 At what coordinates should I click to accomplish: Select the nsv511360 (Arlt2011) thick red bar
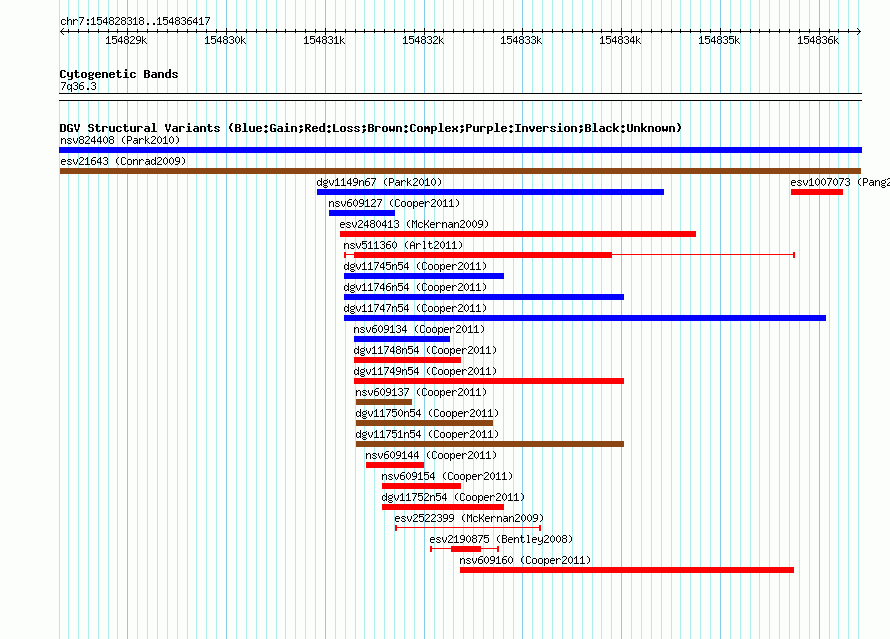point(483,255)
